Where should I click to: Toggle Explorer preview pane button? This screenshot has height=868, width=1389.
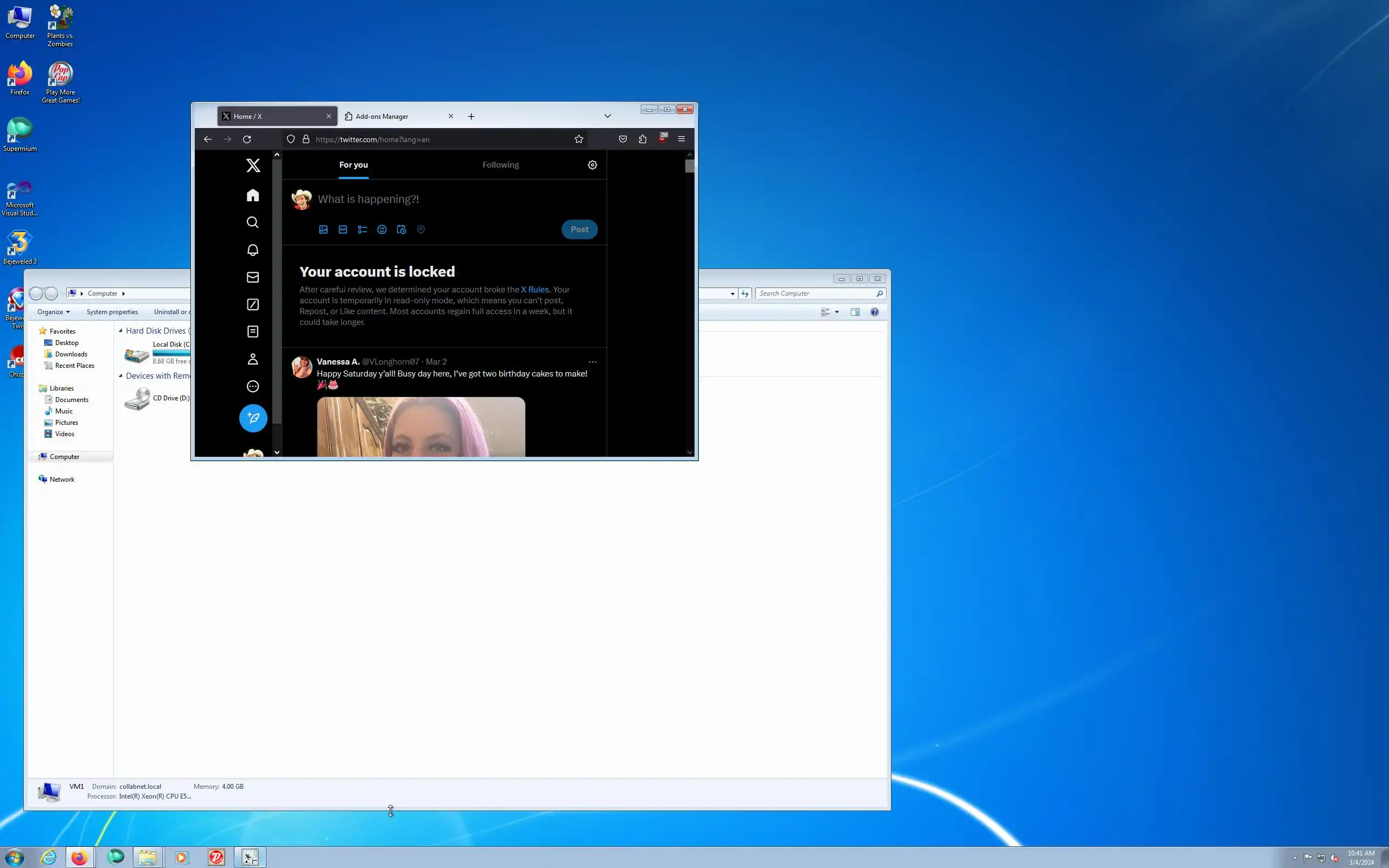click(x=855, y=312)
